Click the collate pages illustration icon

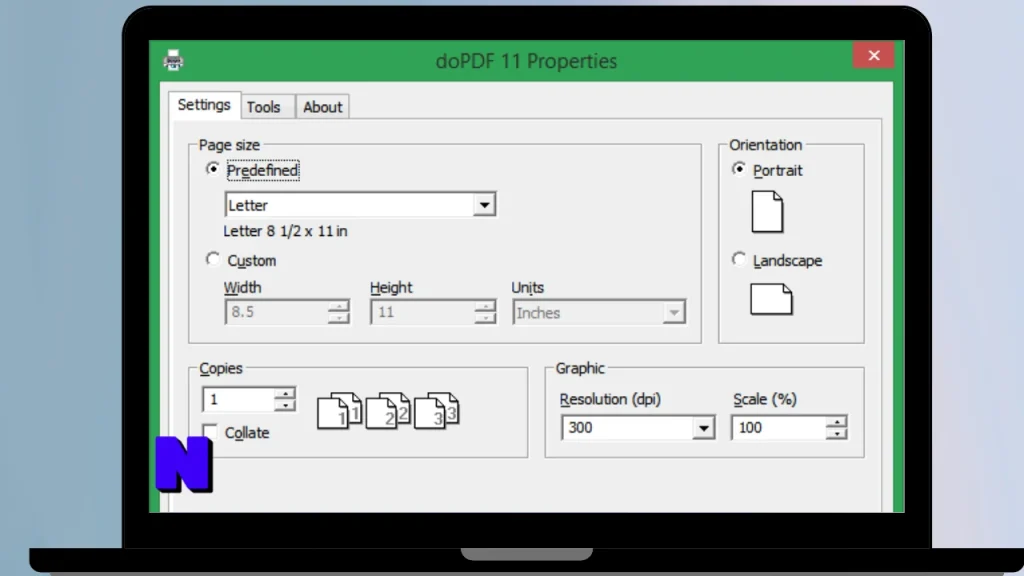pyautogui.click(x=388, y=411)
